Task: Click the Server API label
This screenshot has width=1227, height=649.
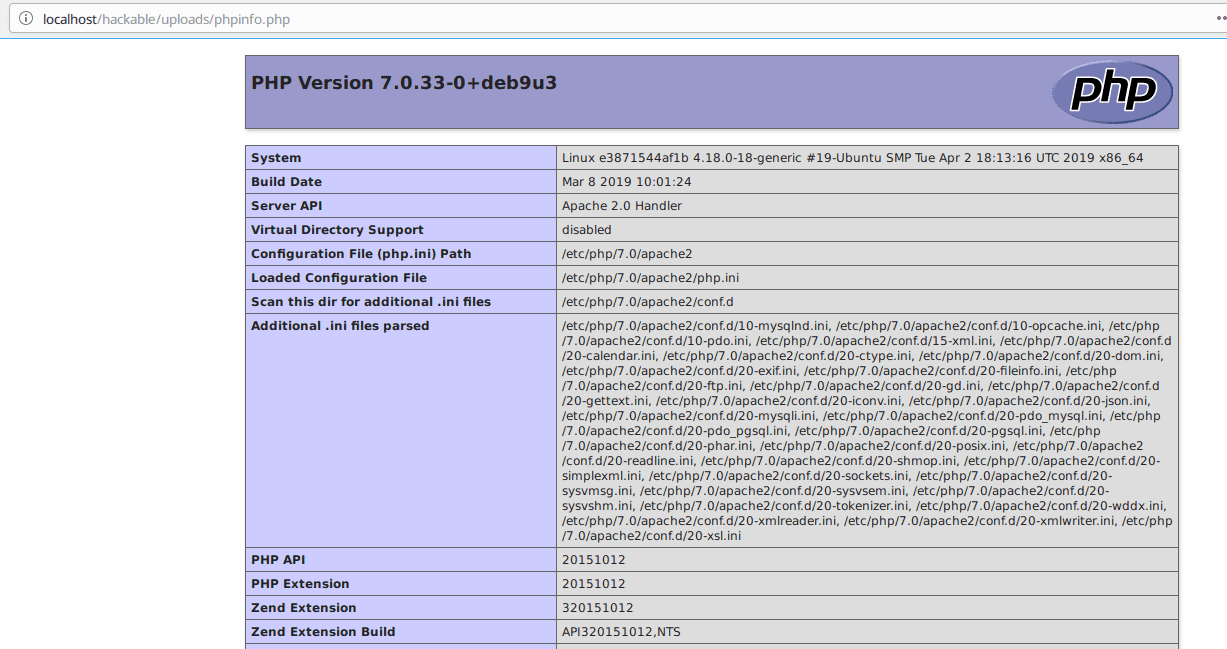Action: 287,206
